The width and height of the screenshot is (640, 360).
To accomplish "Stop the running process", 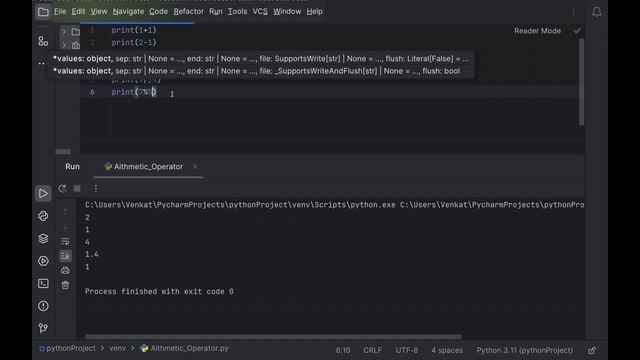I will tap(77, 188).
